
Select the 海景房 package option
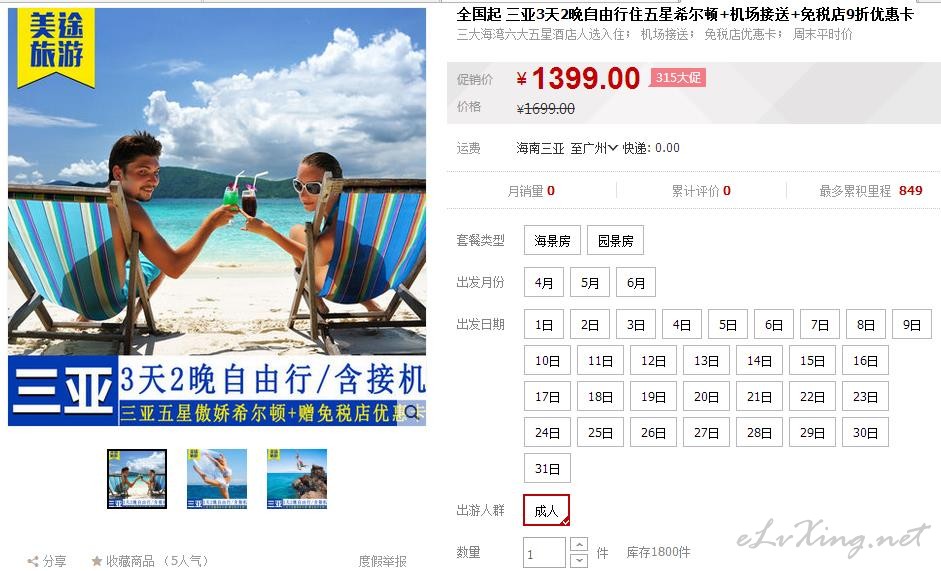point(552,240)
